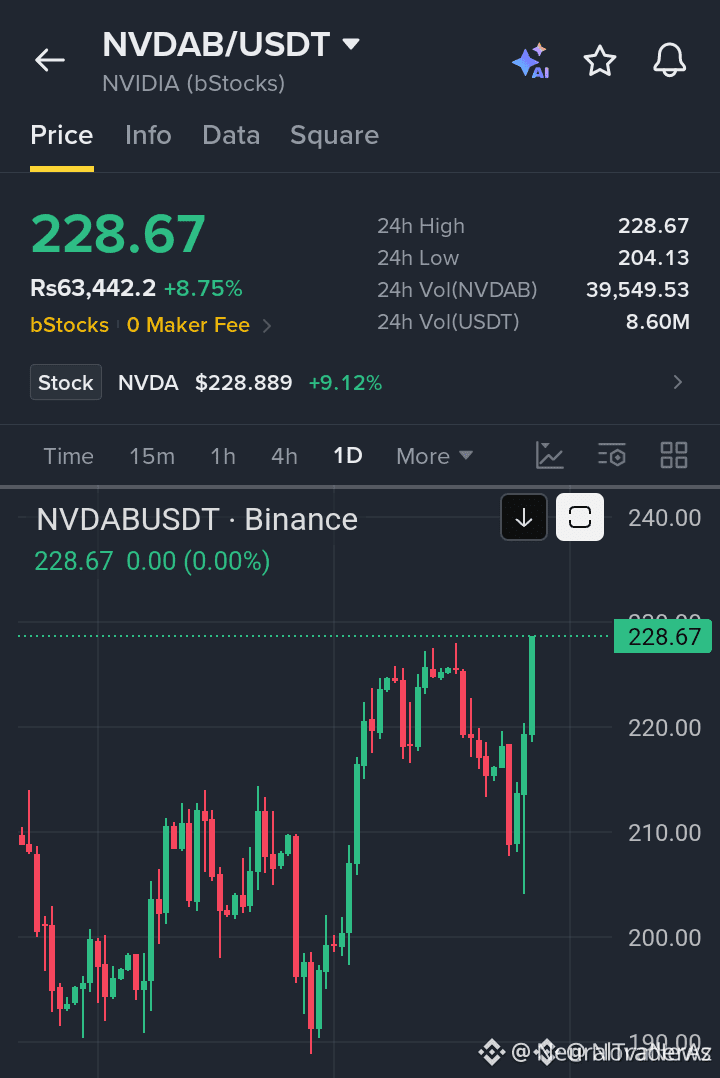Open the grid layout icon
This screenshot has width=720, height=1078.
(674, 455)
